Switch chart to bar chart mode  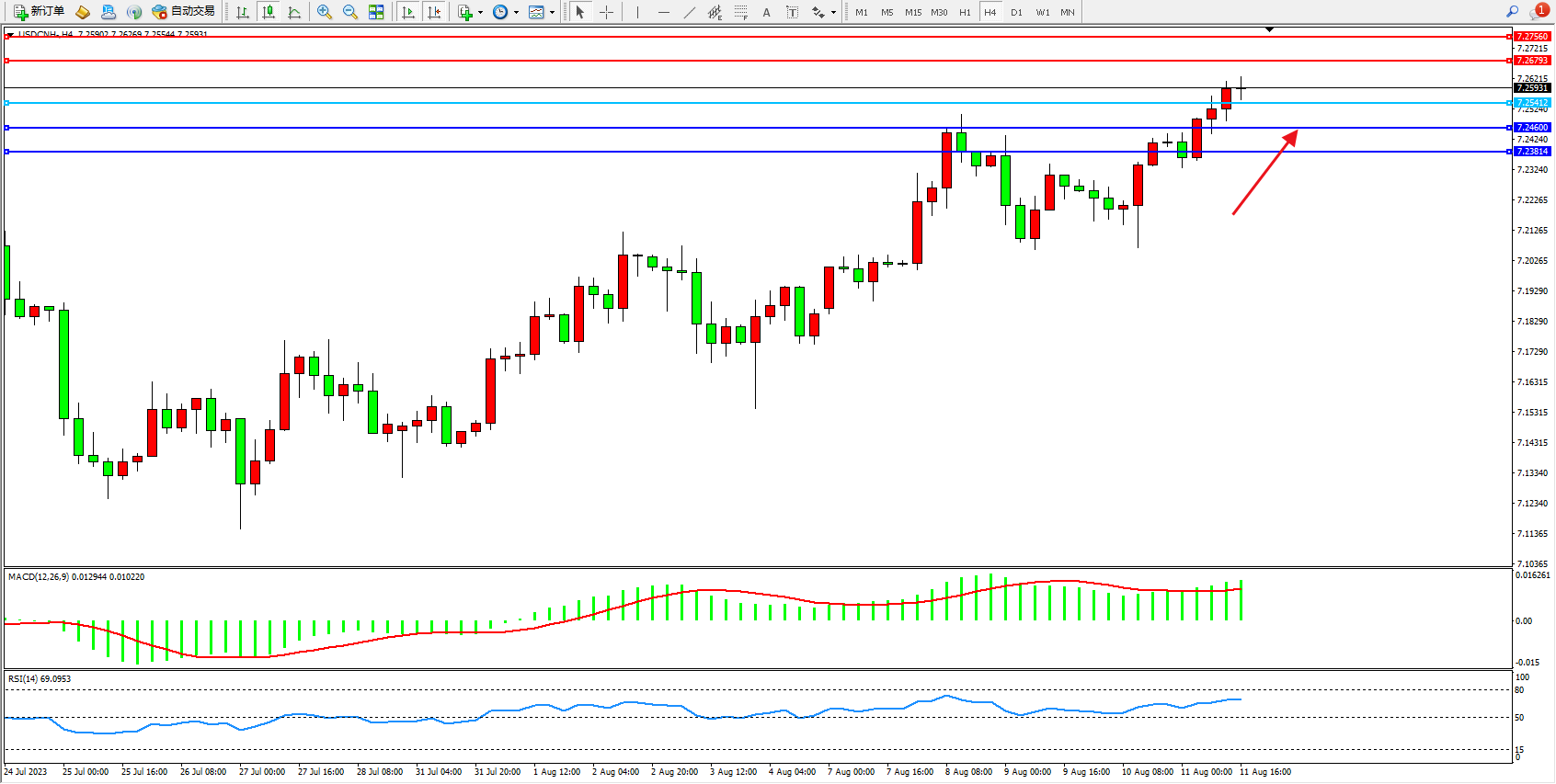243,12
